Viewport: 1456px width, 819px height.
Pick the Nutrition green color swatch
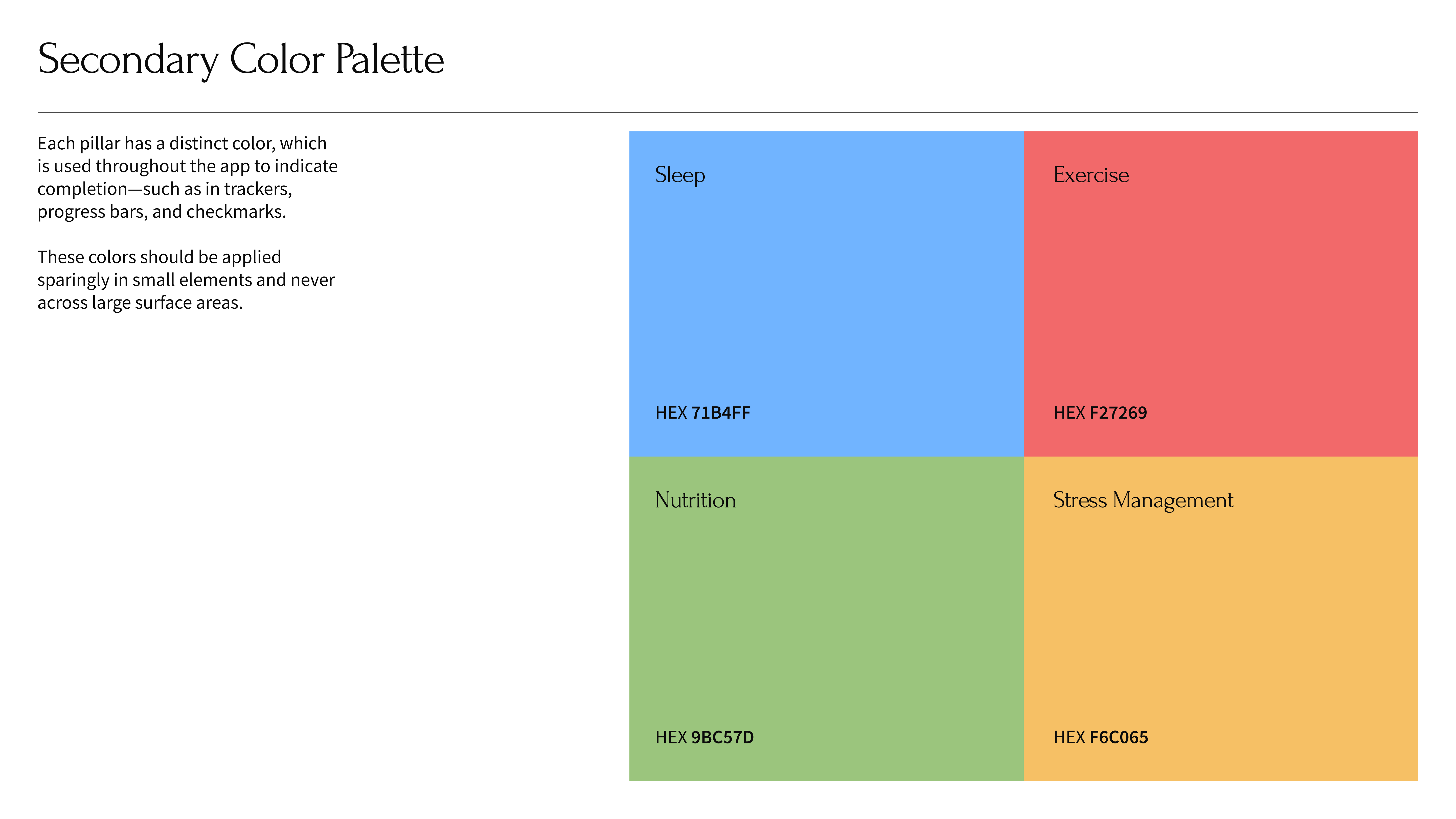tap(826, 619)
